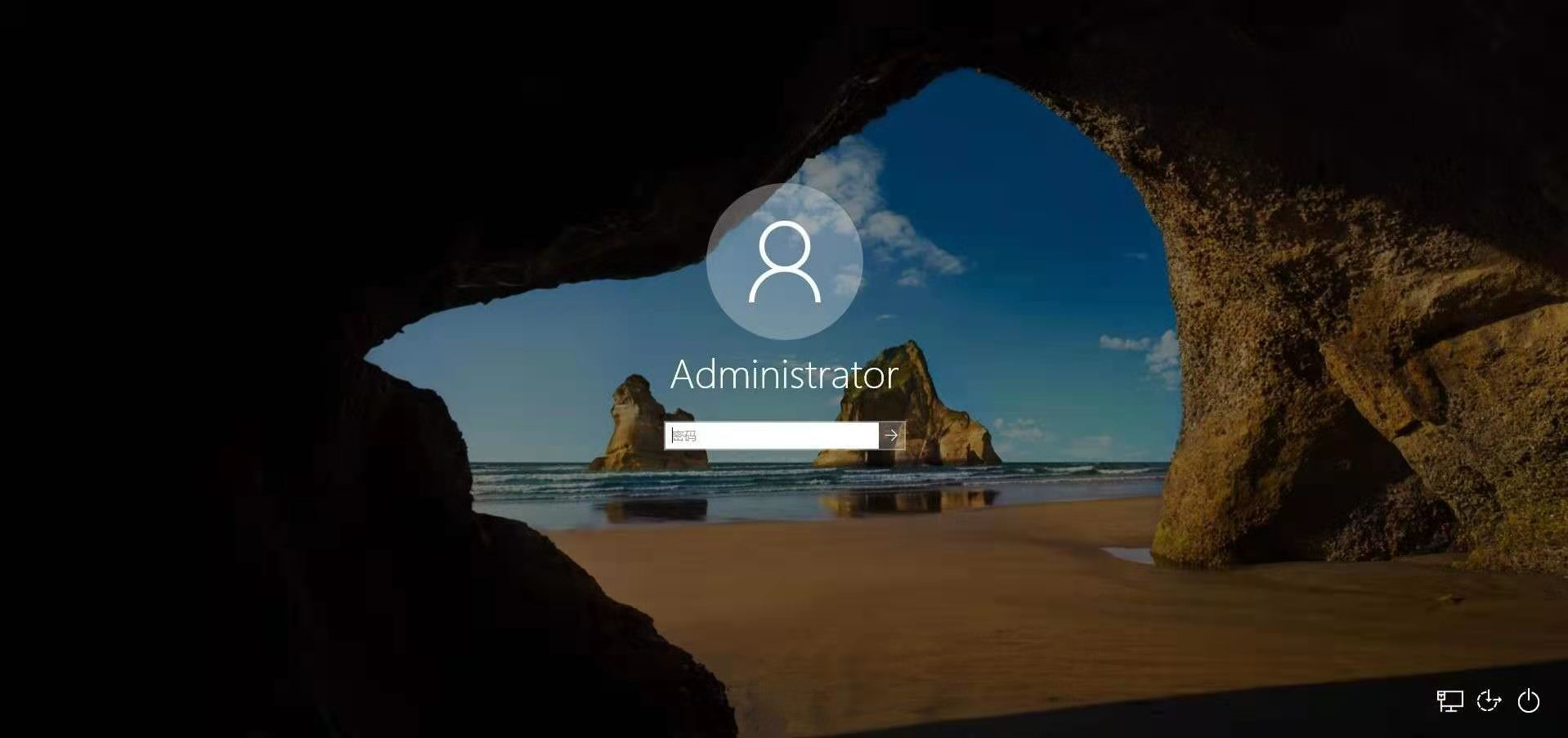
Task: Open the Ease of Access icon
Action: (1489, 701)
